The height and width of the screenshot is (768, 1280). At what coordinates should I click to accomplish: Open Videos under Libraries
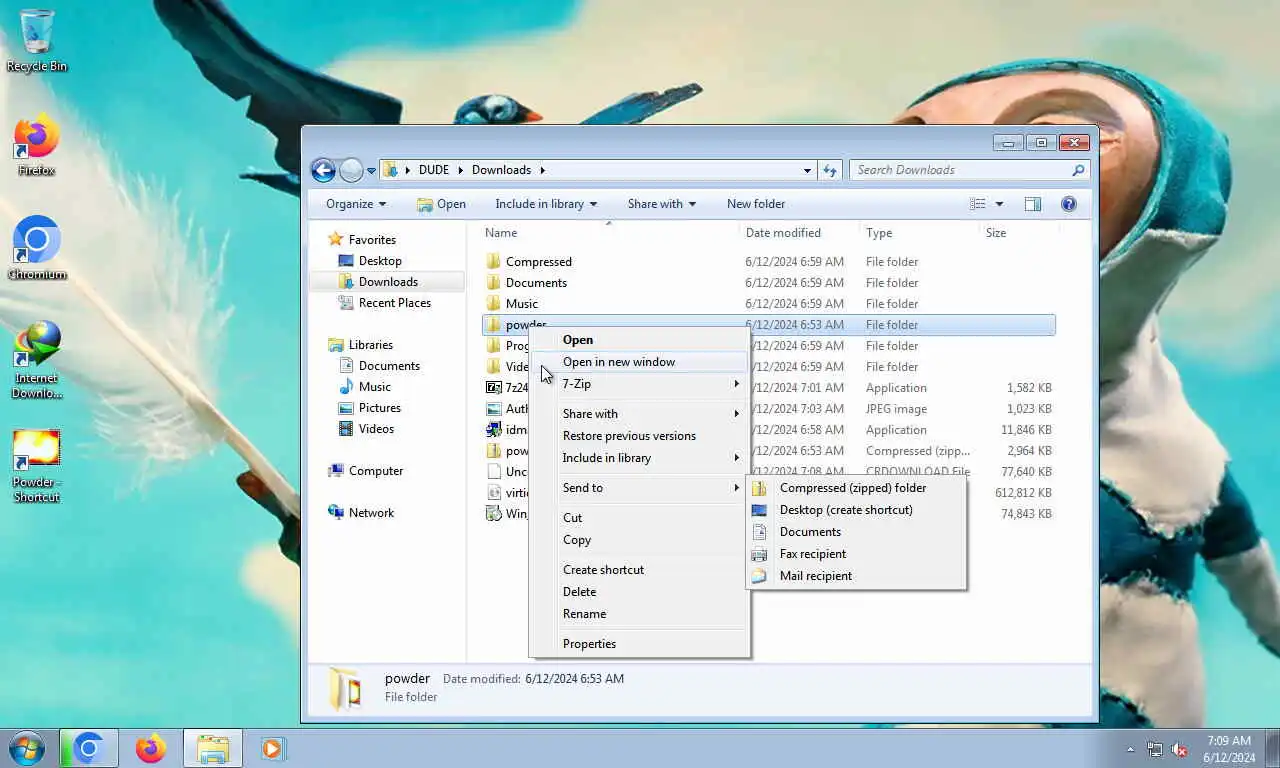tap(367, 429)
